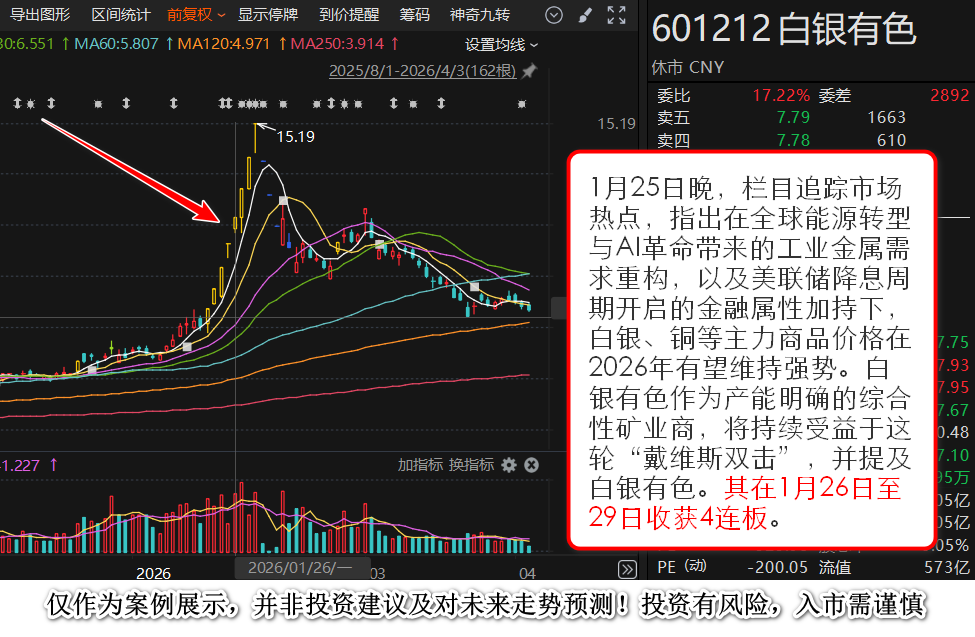Open the 前复权 adjustment dropdown

[195, 15]
